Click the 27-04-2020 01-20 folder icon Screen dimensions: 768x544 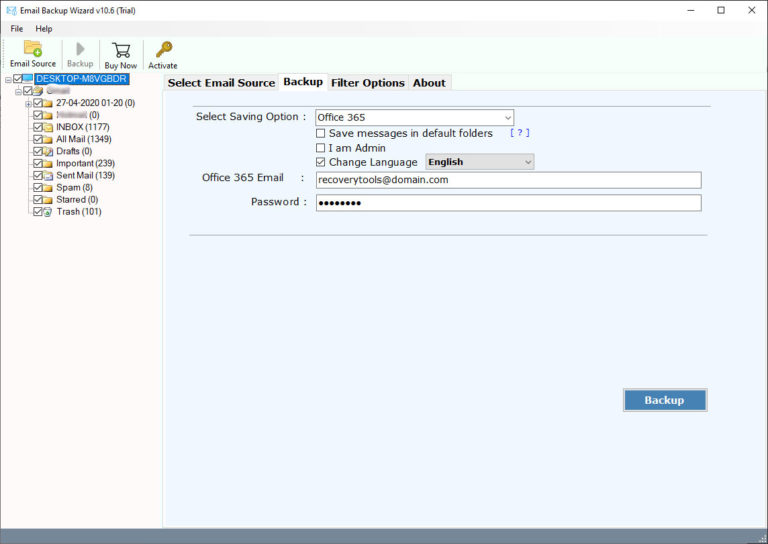[48, 103]
